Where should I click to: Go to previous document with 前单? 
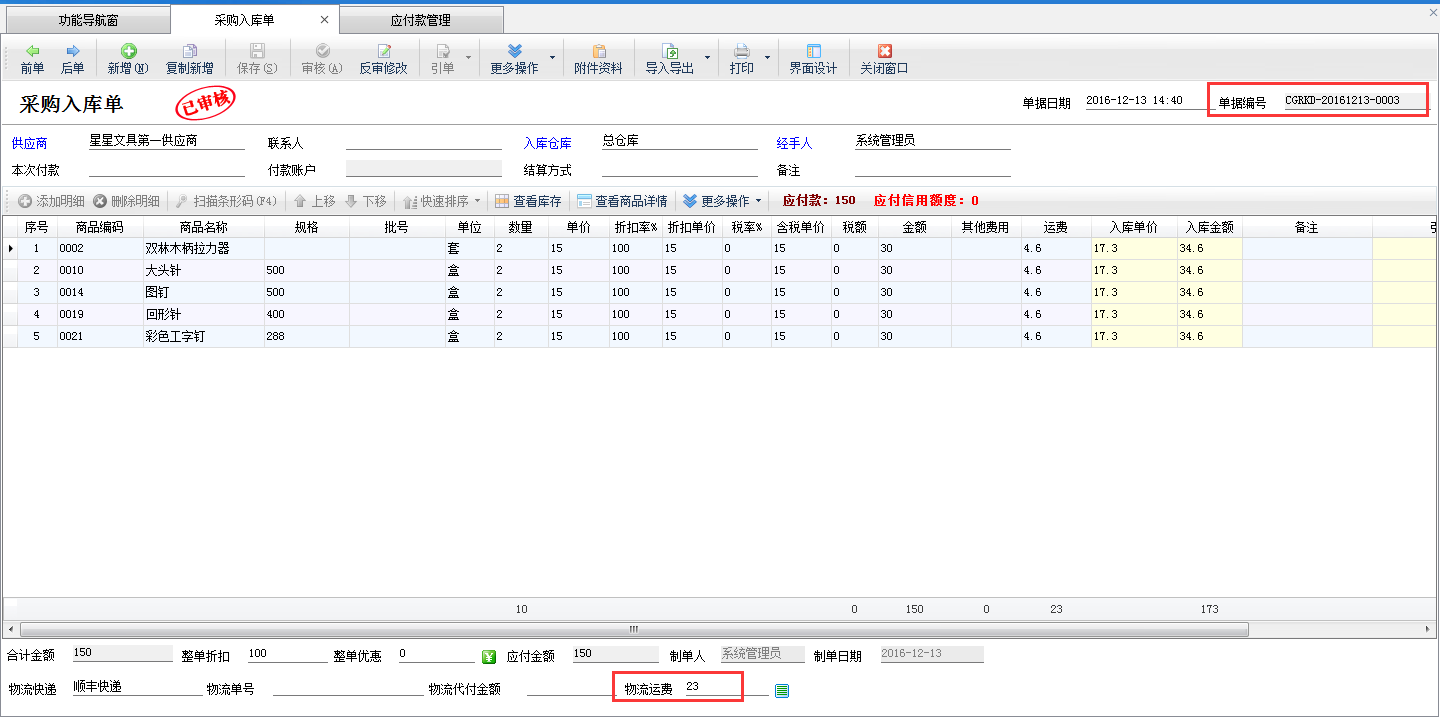point(32,59)
